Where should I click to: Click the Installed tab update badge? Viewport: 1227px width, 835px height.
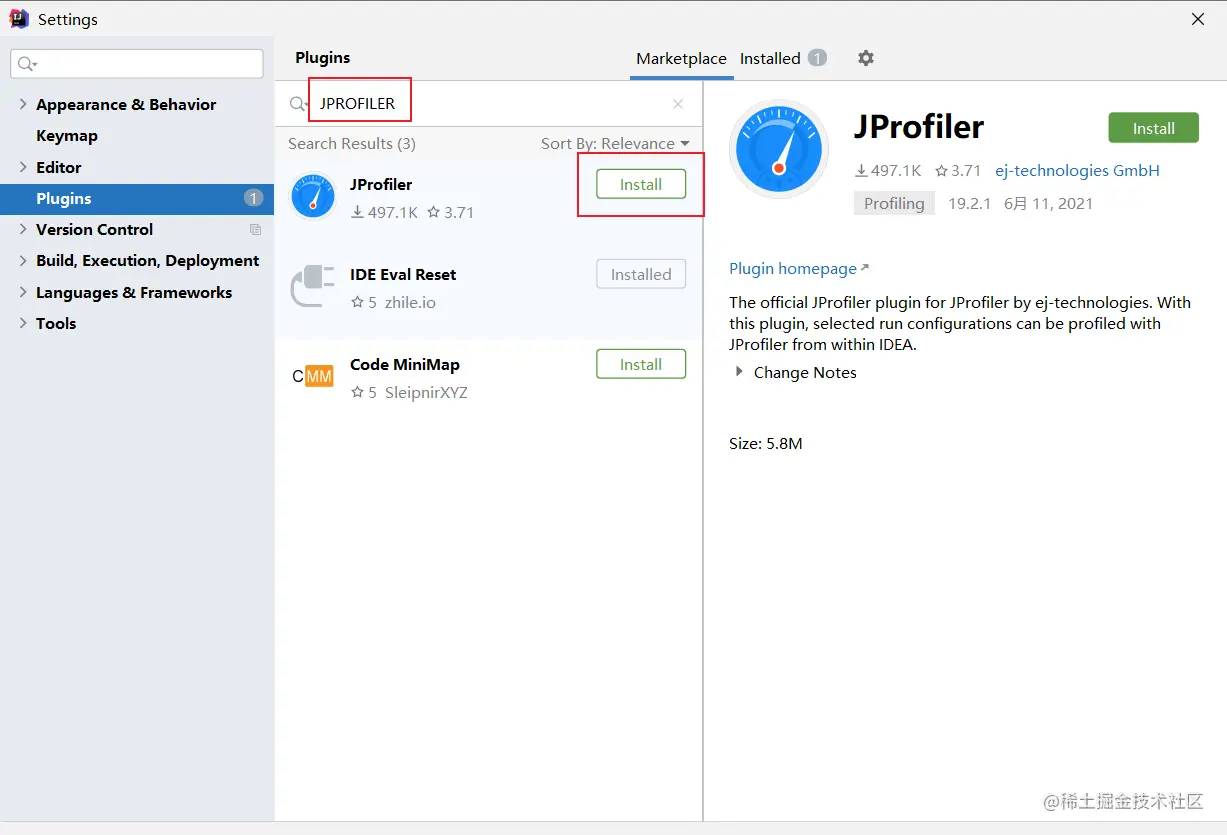tap(817, 58)
